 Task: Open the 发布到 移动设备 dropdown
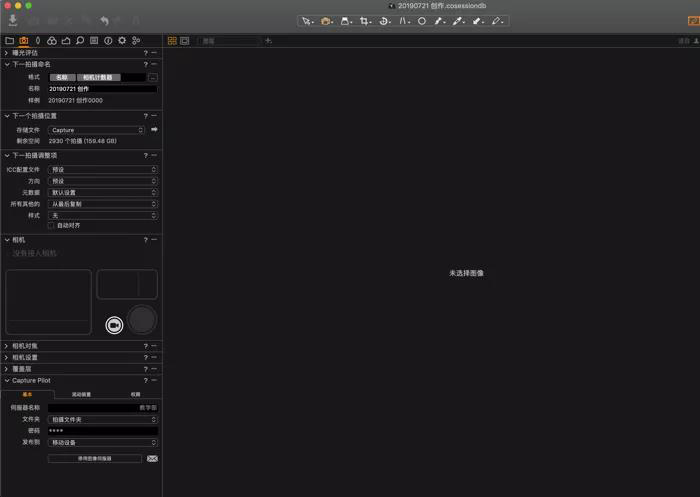(x=103, y=441)
